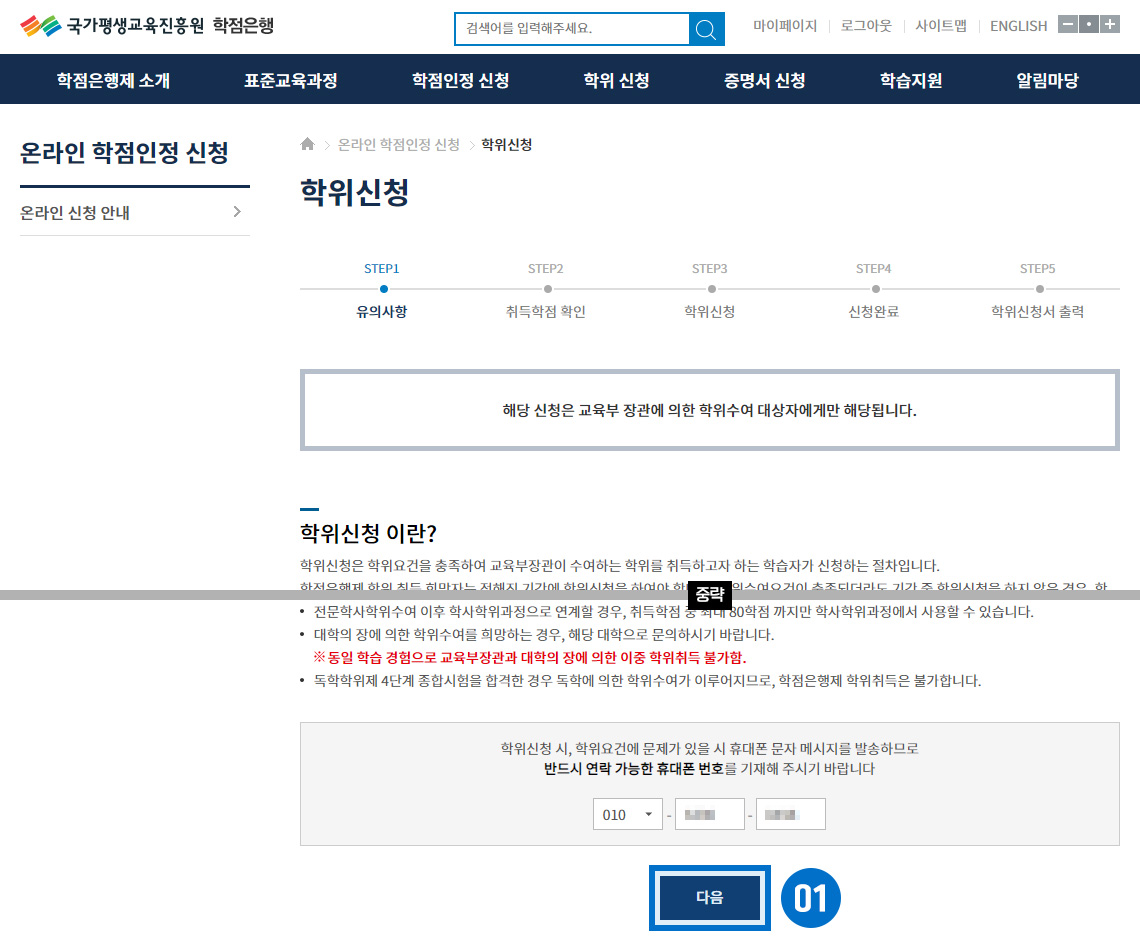Viewport: 1140px width, 950px height.
Task: Open the 학위 신청 menu
Action: pos(617,81)
